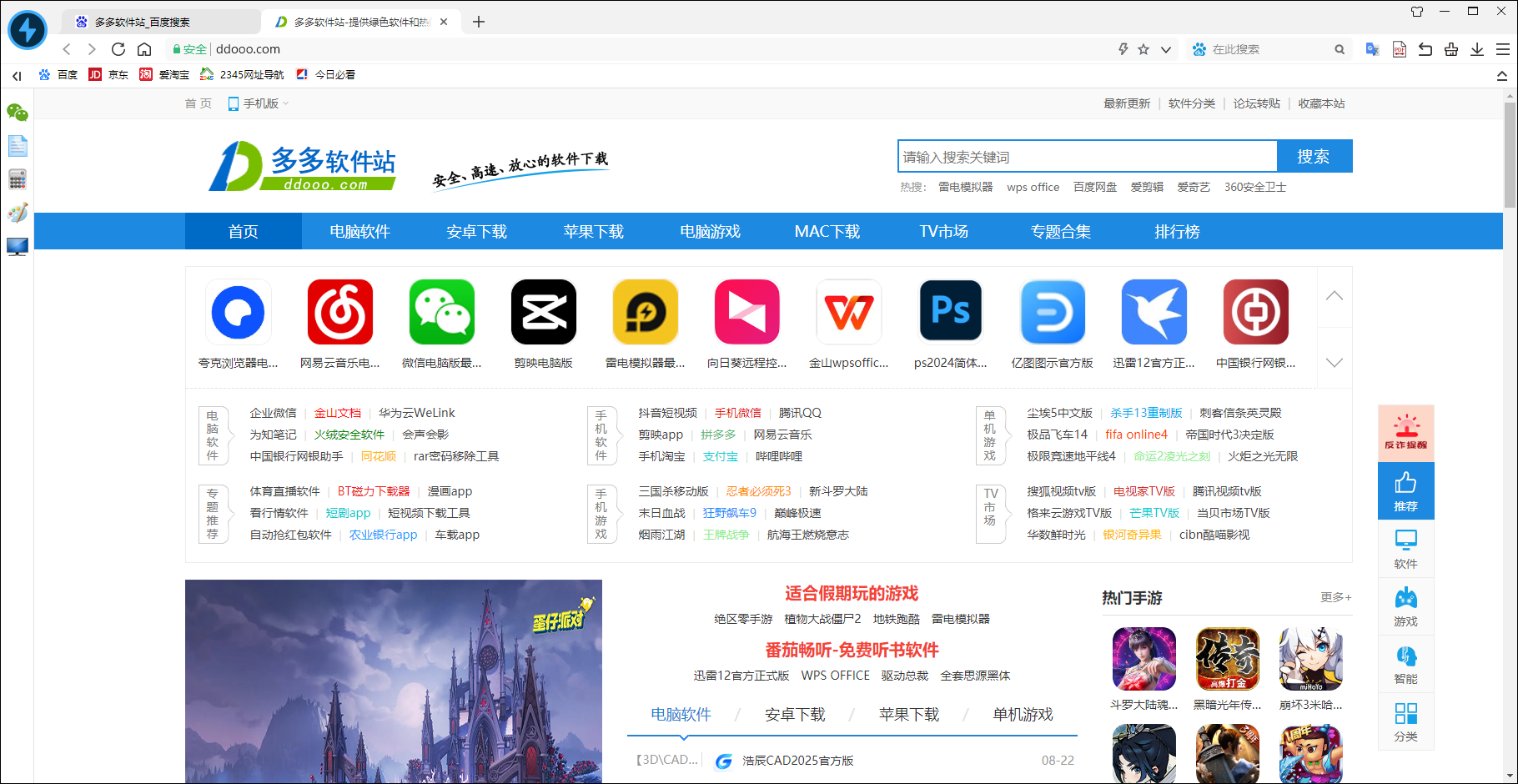Click the blue 搜索 button

click(1314, 156)
